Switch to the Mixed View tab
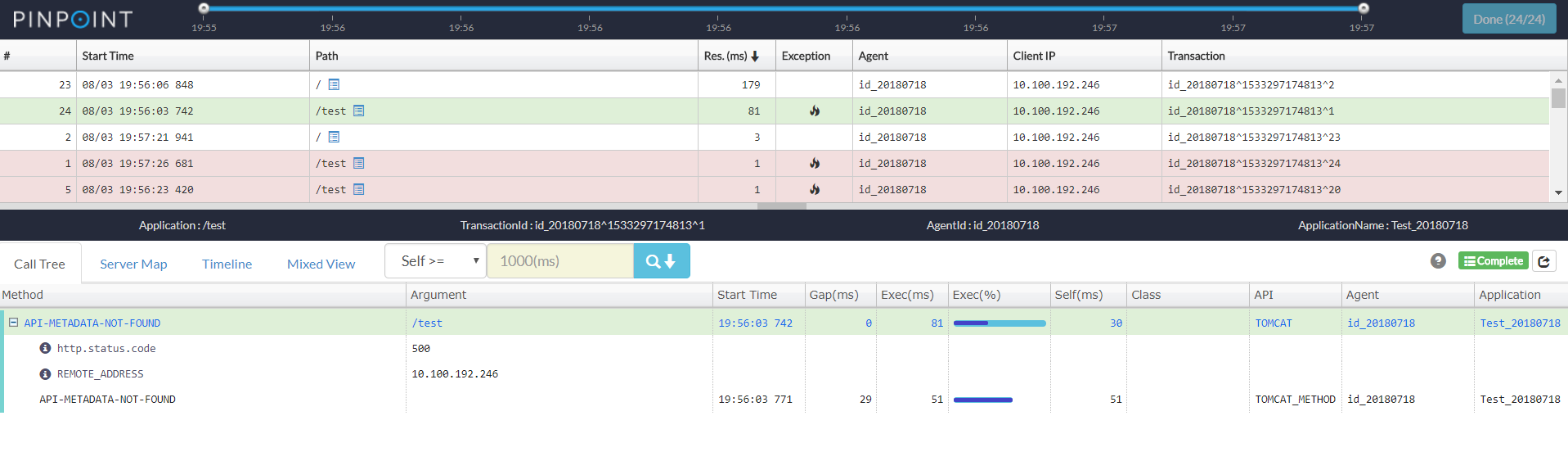The width and height of the screenshot is (1568, 461). pyautogui.click(x=321, y=264)
